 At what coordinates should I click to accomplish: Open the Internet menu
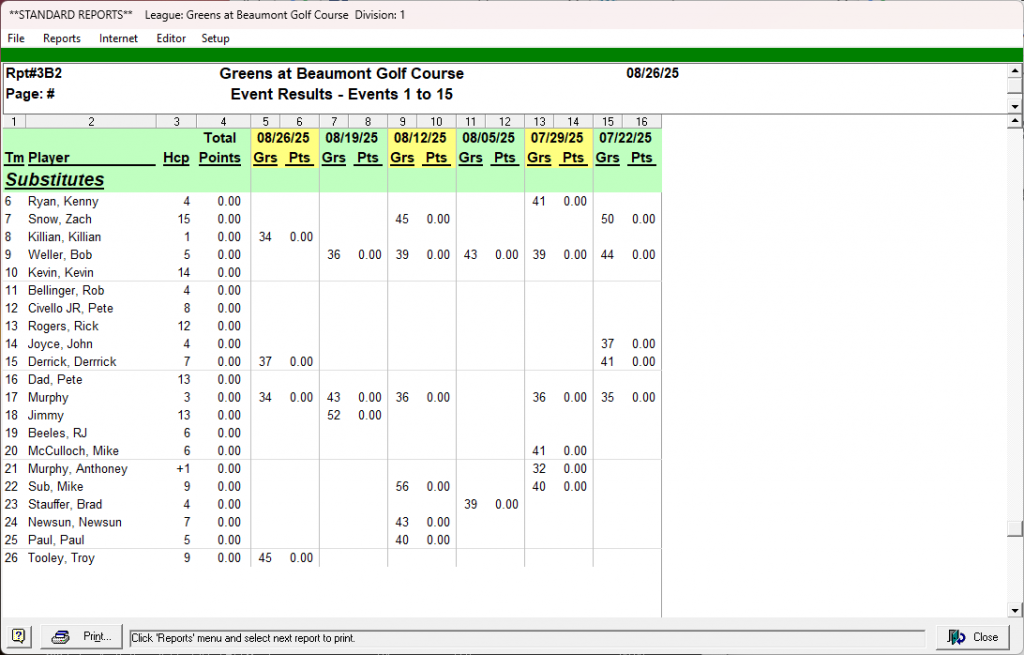[x=119, y=39]
